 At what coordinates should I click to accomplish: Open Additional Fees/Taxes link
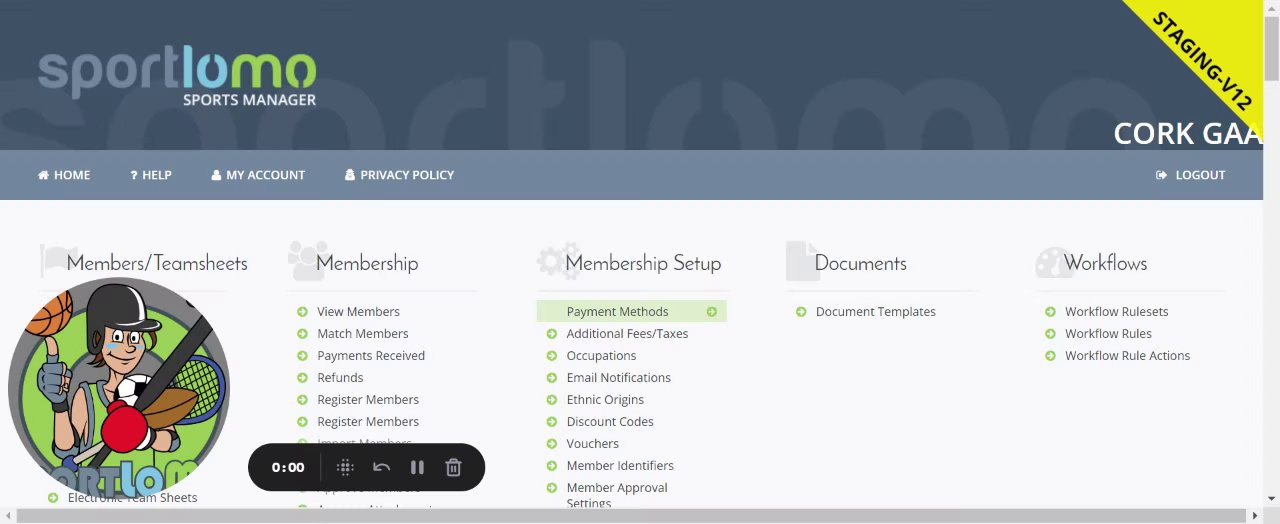click(x=627, y=334)
